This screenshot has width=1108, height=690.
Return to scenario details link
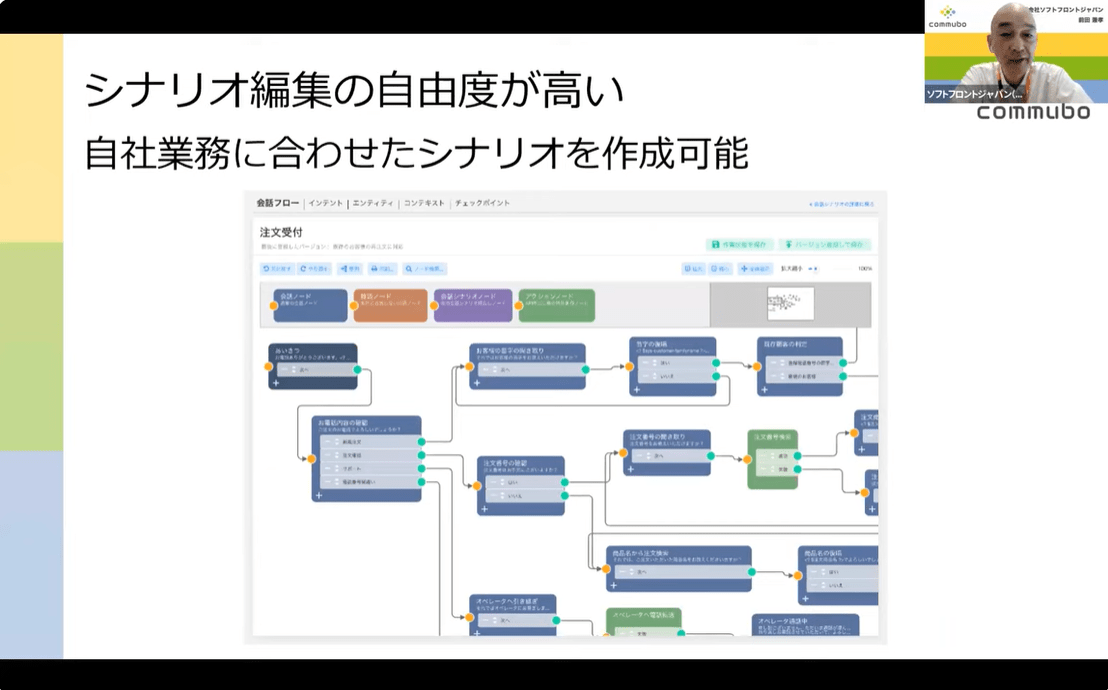pos(842,204)
